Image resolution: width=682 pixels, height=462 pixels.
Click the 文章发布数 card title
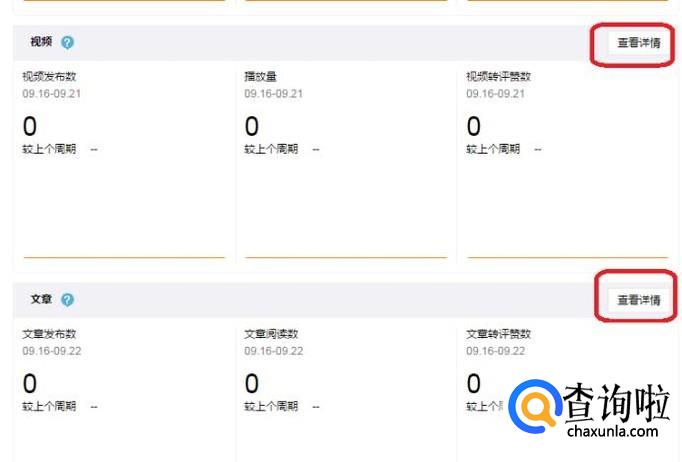[49, 333]
